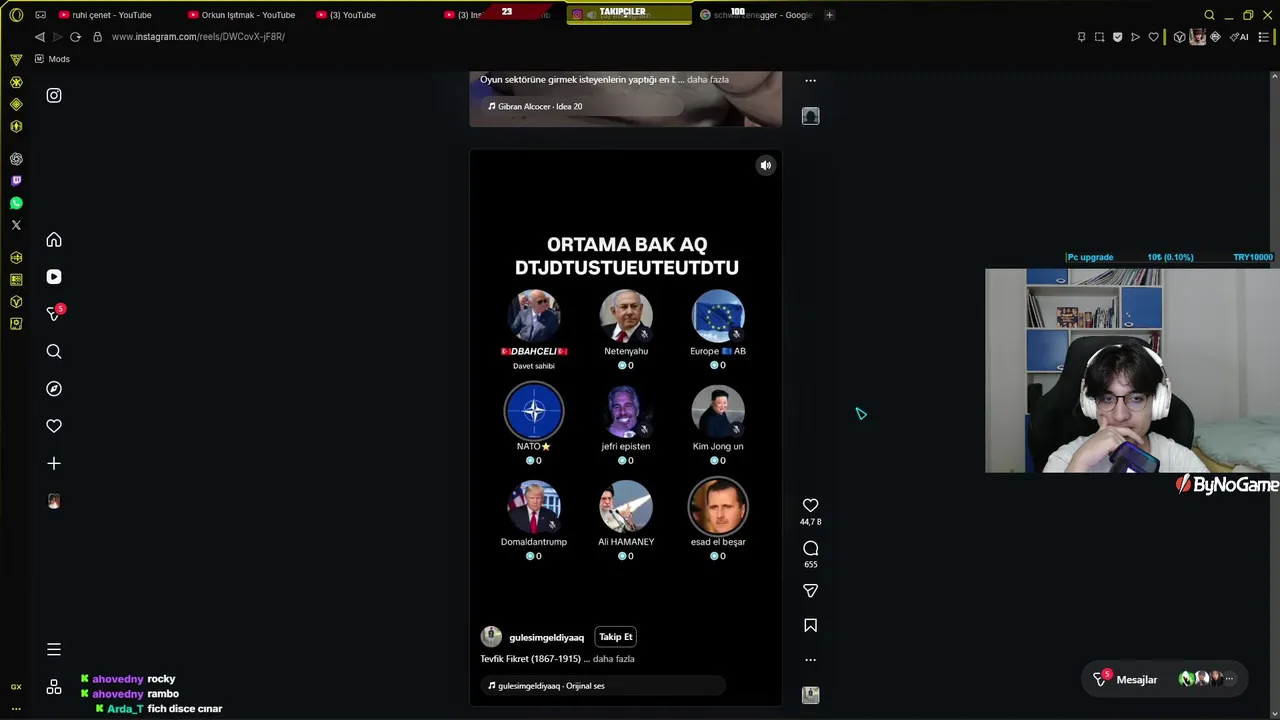
Task: Open site security lock icon
Action: click(x=97, y=37)
